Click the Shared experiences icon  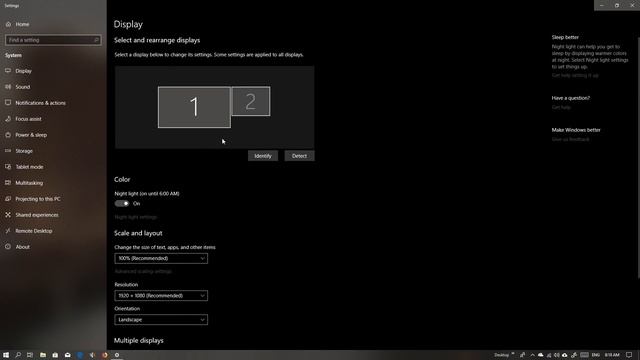point(8,214)
